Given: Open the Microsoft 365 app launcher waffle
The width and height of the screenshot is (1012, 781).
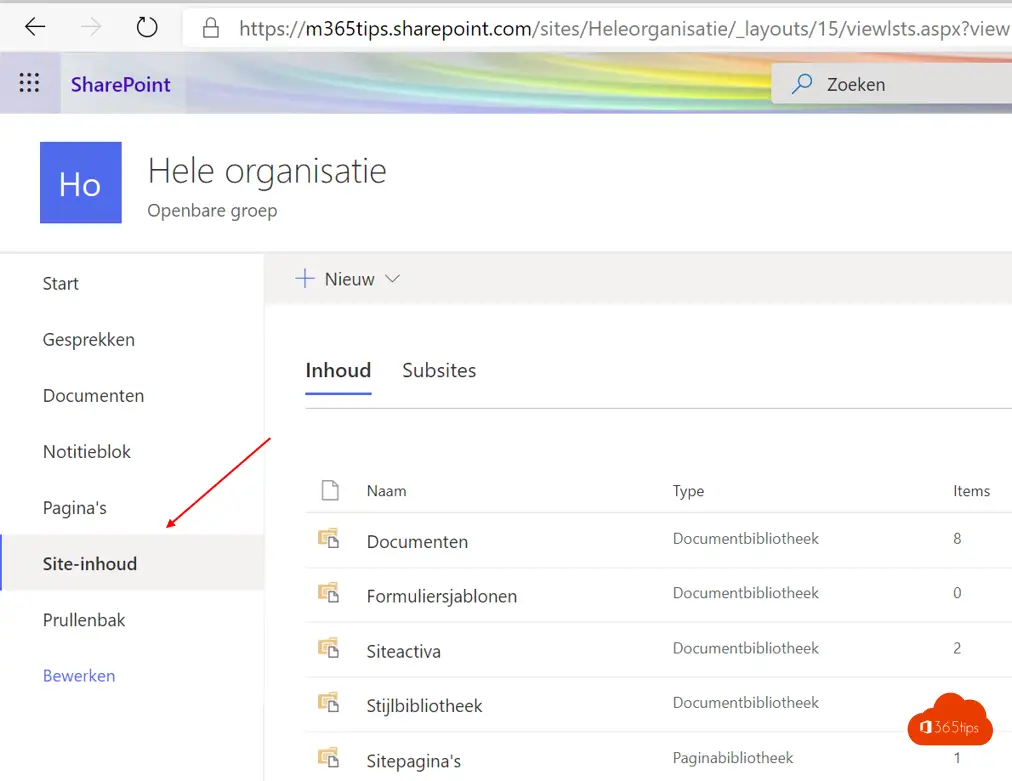Looking at the screenshot, I should (29, 82).
